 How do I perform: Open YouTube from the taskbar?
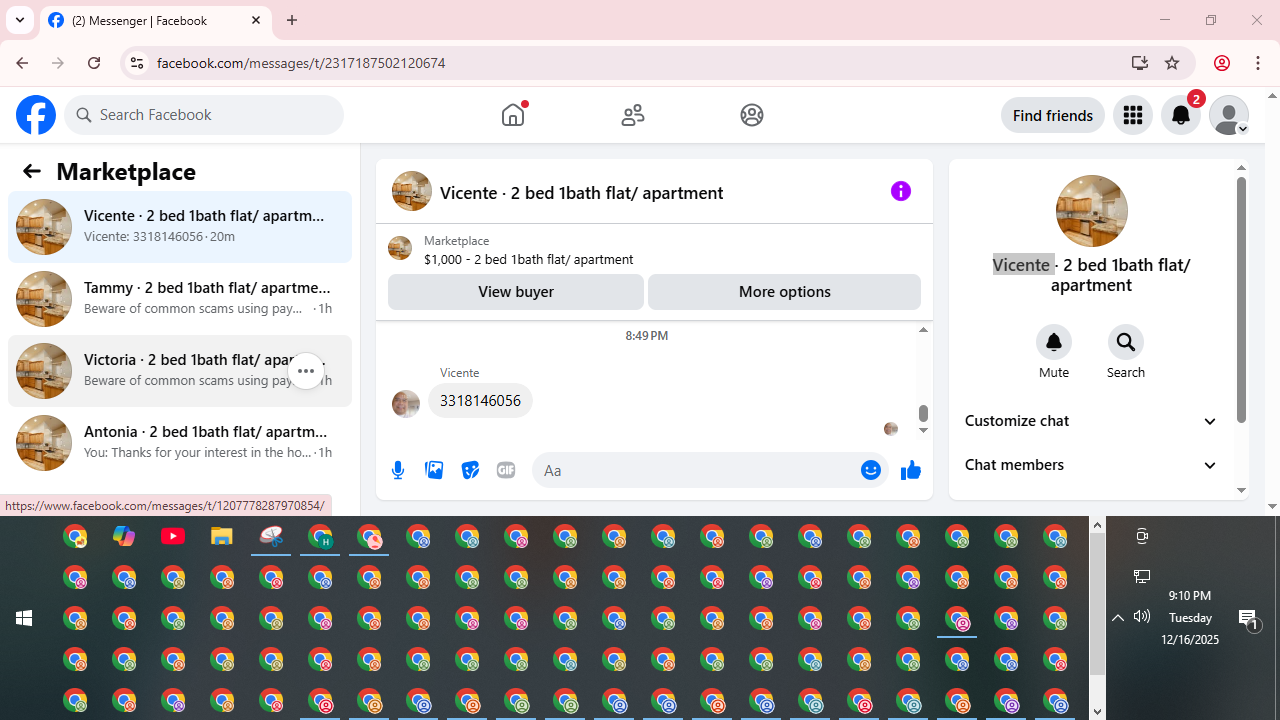[173, 536]
